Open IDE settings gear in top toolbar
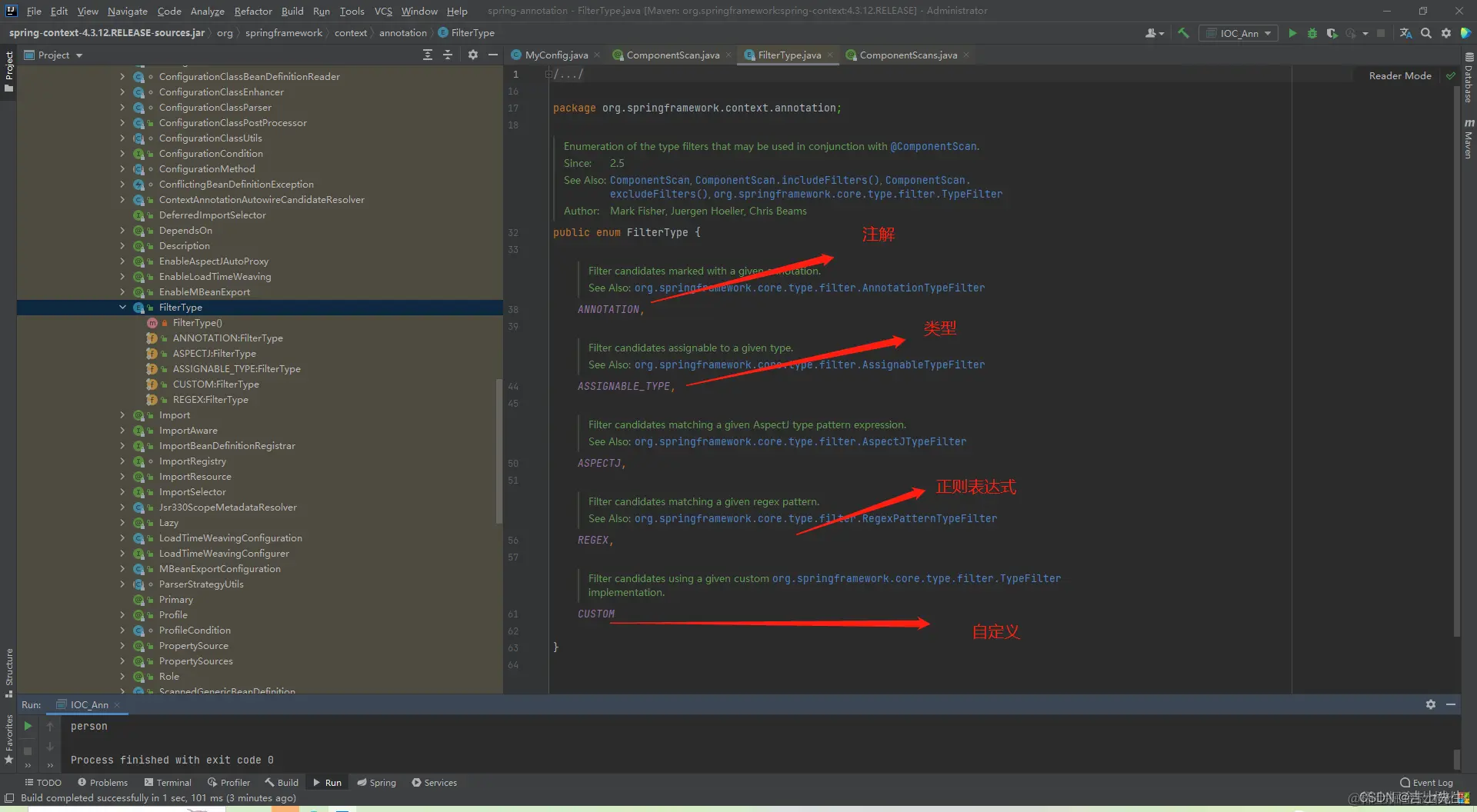The width and height of the screenshot is (1477, 812). (x=1446, y=33)
